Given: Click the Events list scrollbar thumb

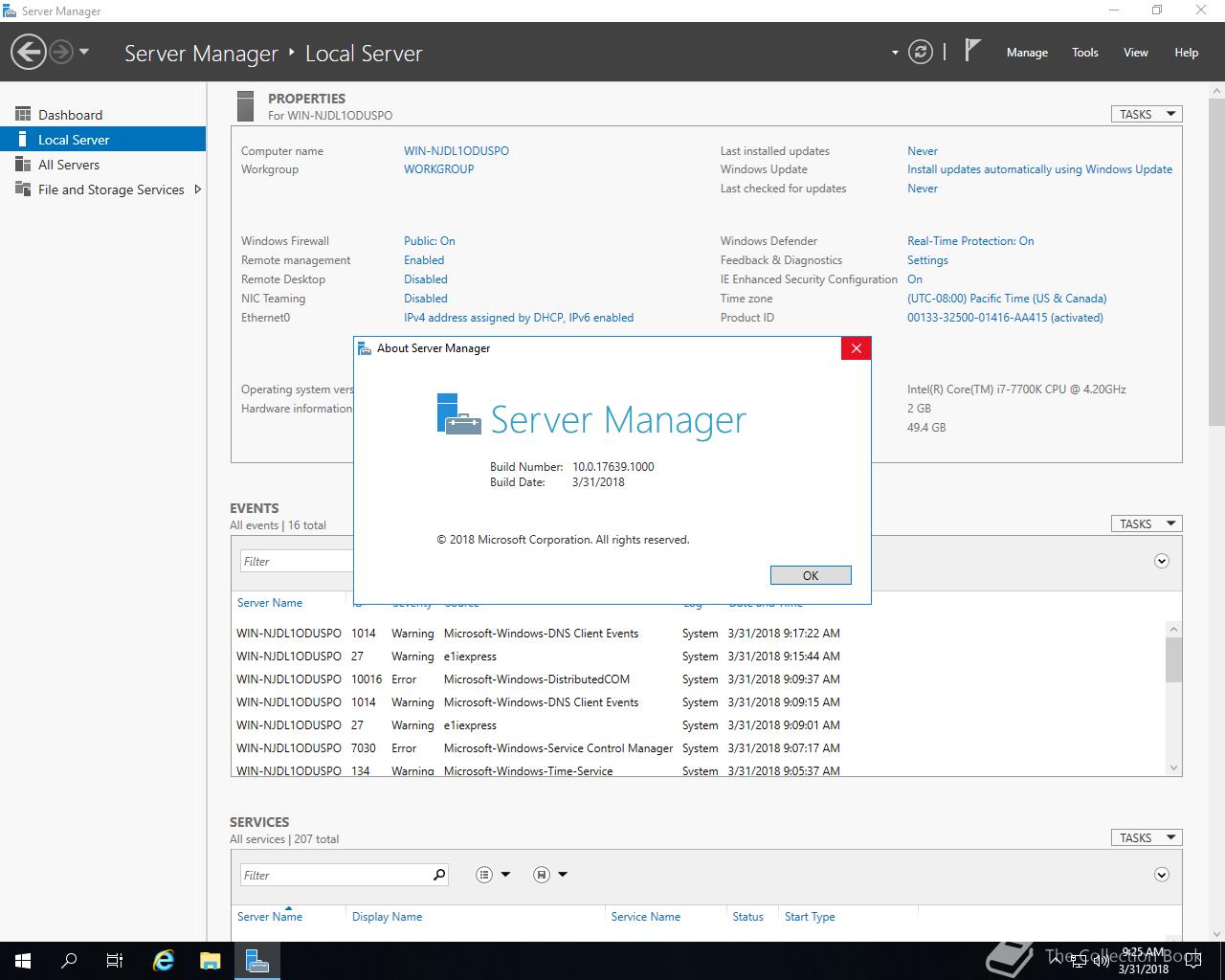Looking at the screenshot, I should coord(1173,658).
